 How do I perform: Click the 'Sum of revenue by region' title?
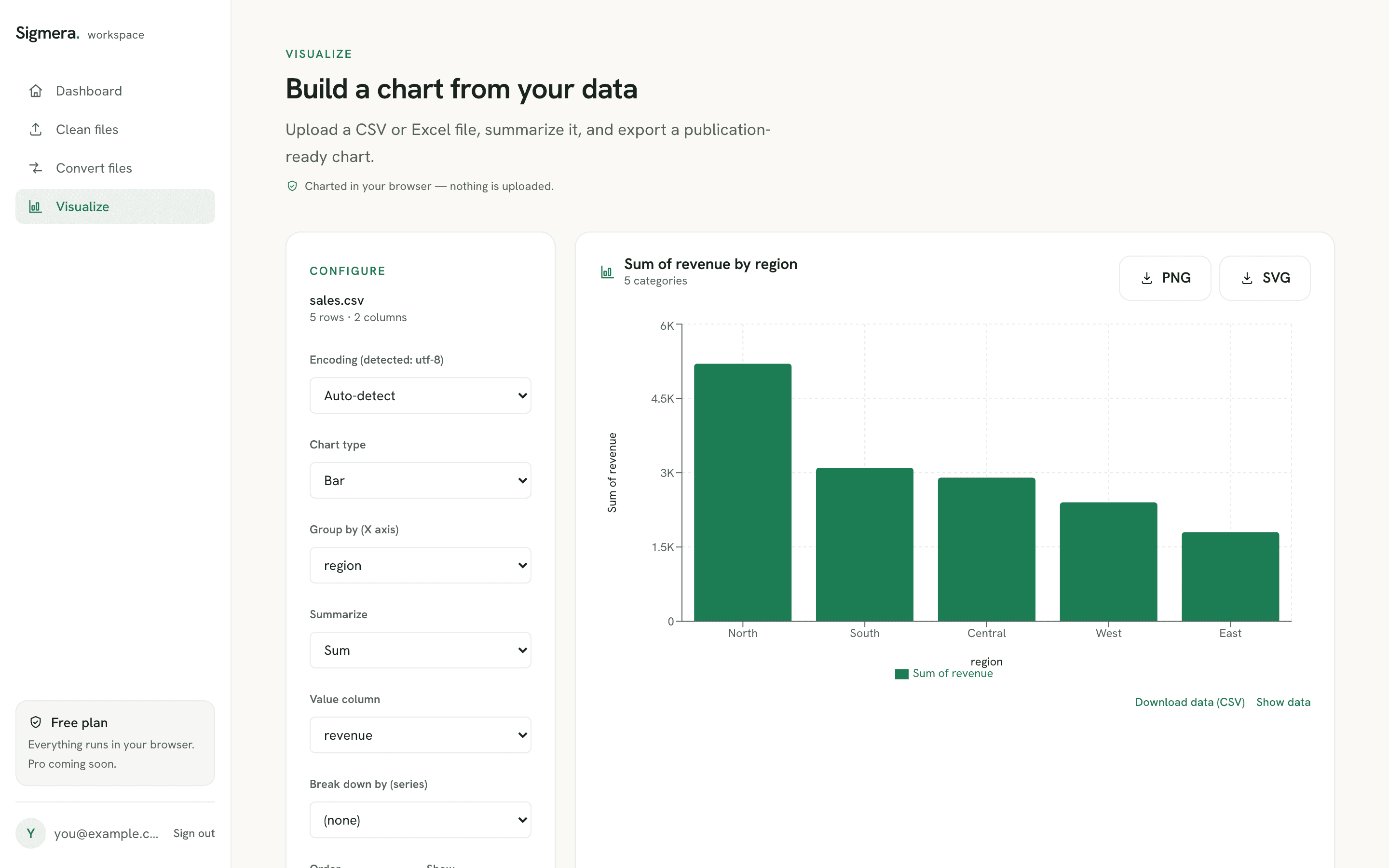point(710,264)
